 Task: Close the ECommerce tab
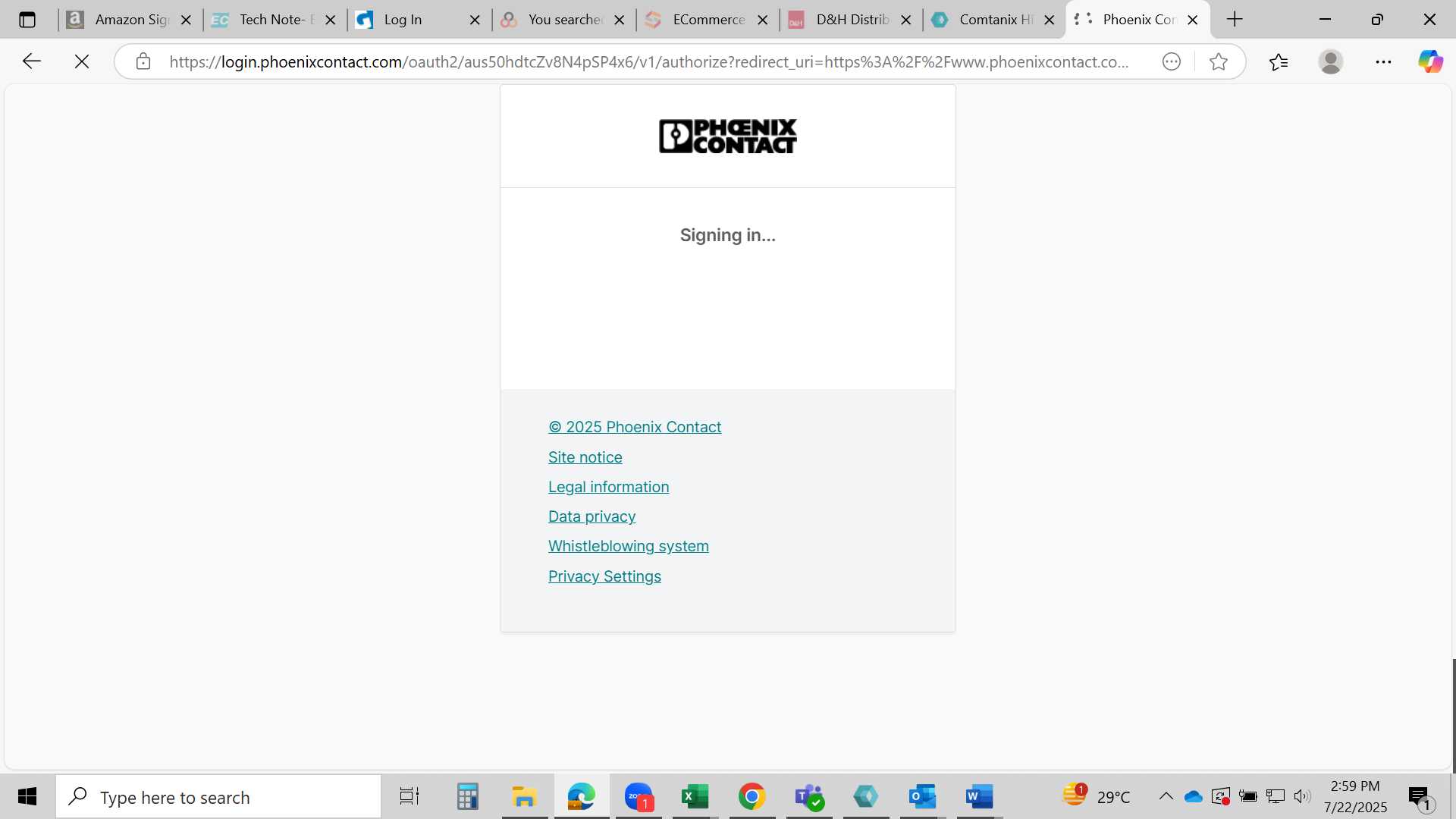pyautogui.click(x=763, y=20)
